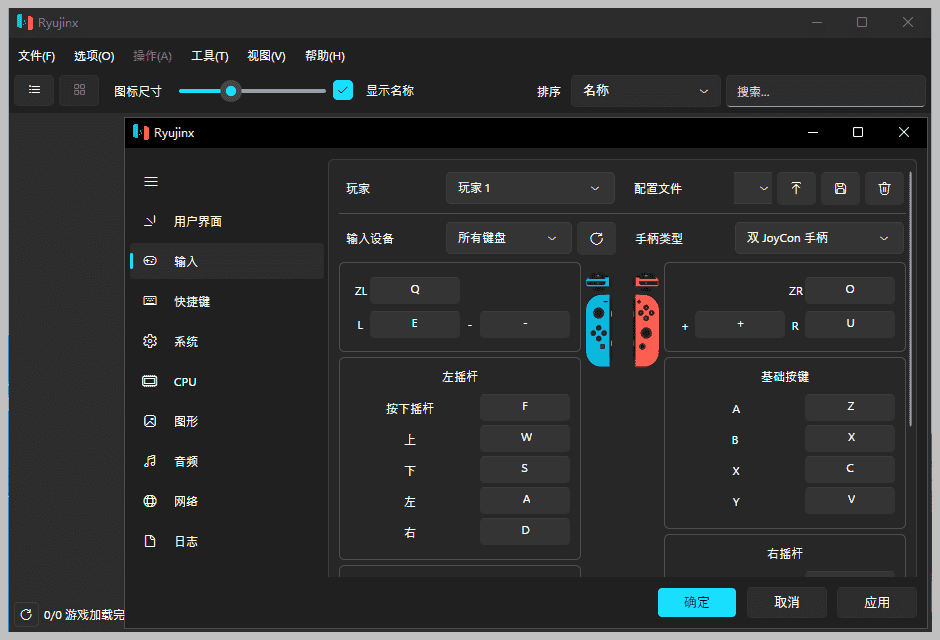Image resolution: width=940 pixels, height=640 pixels.
Task: Minimize the Ryujinx settings window
Action: pos(813,132)
